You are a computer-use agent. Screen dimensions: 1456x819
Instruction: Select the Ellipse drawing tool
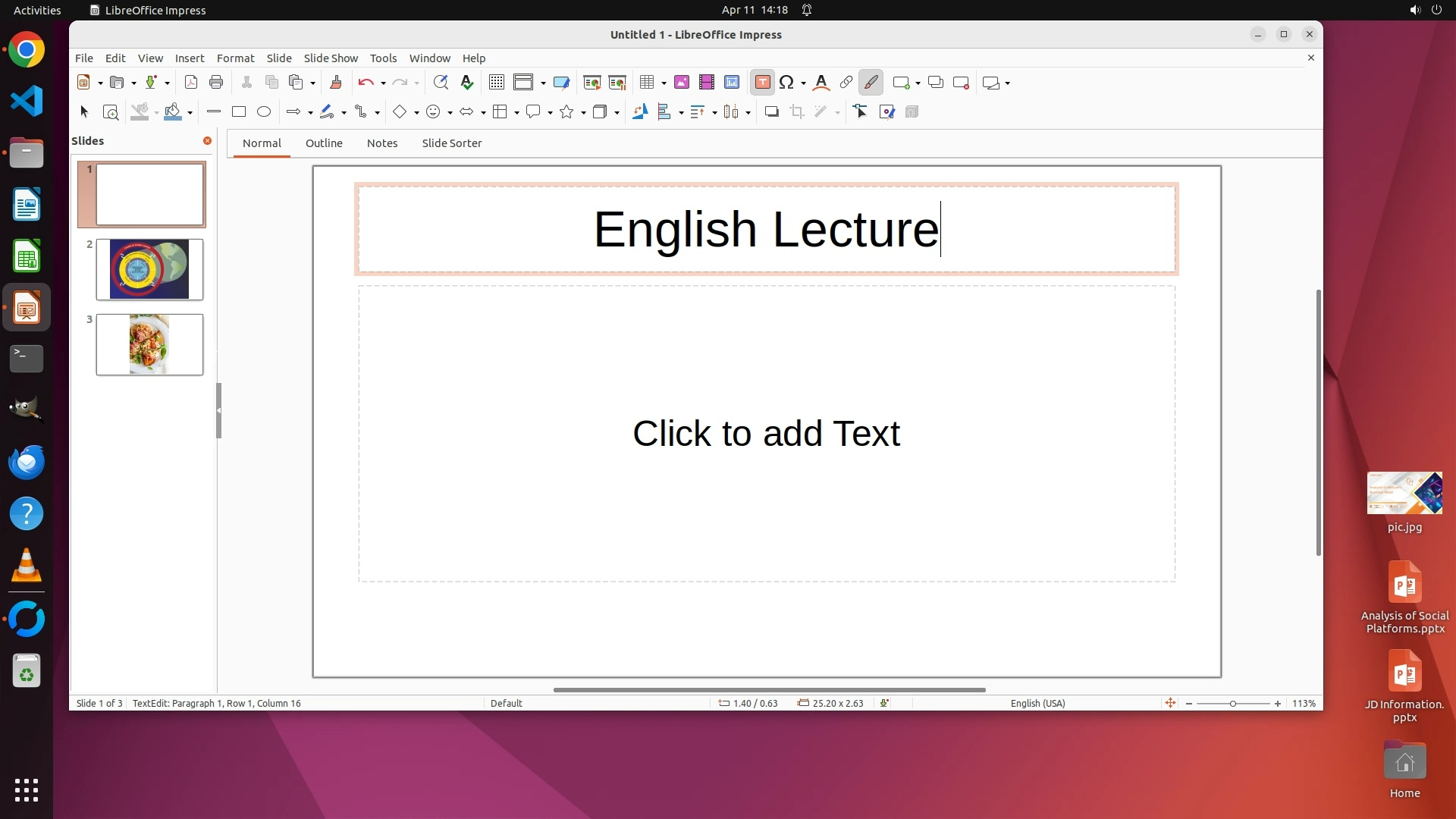264,112
